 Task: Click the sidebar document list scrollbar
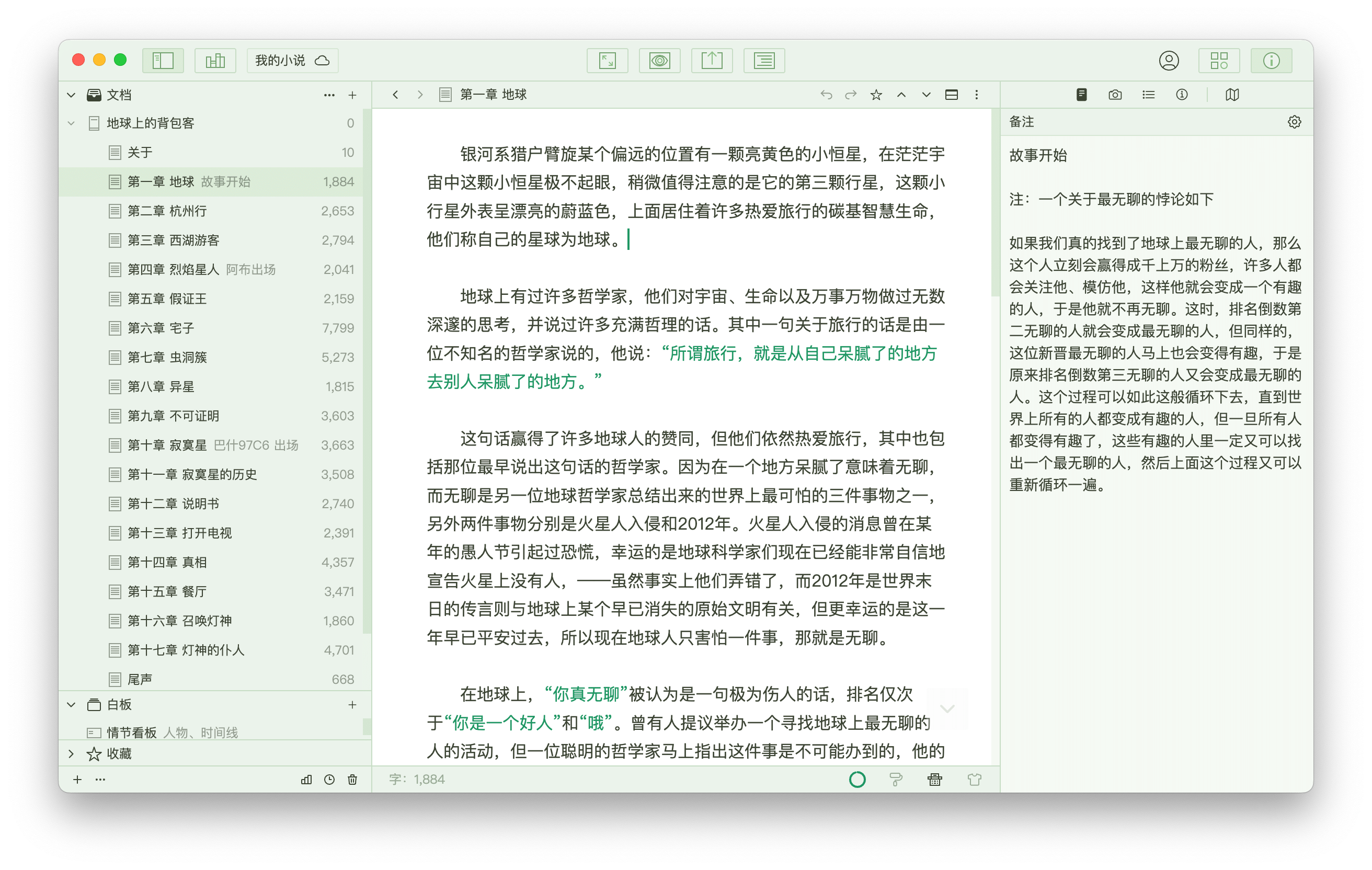pos(367,370)
